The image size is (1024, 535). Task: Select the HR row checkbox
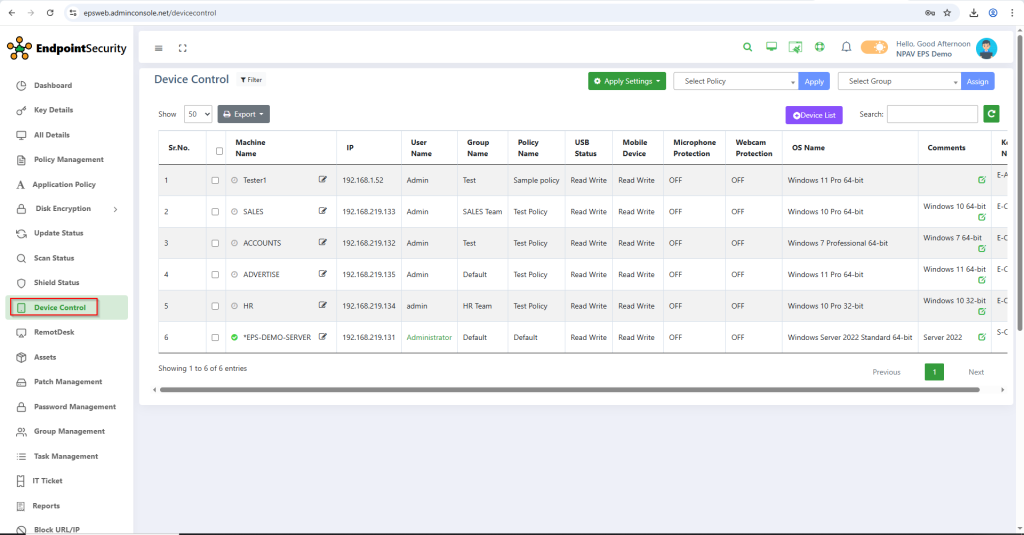pyautogui.click(x=215, y=306)
